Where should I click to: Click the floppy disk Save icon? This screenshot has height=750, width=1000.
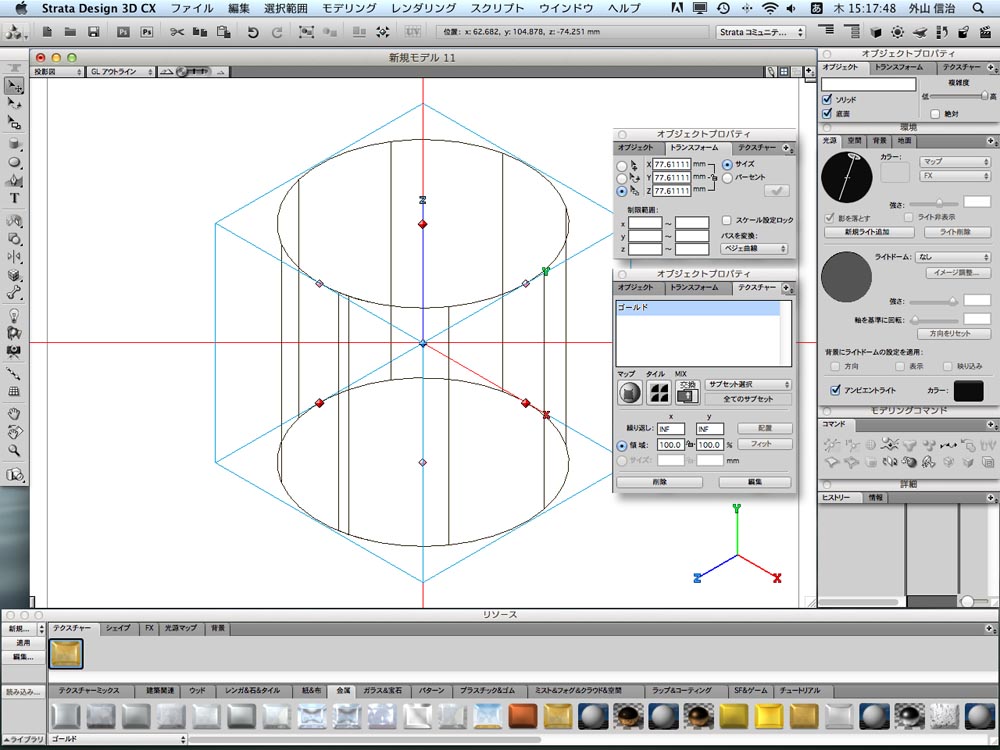tap(94, 32)
